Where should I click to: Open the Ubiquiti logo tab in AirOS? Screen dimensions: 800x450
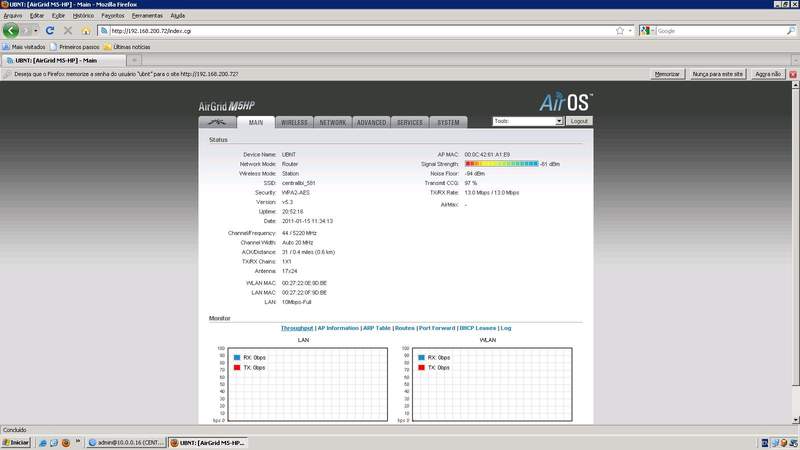coord(217,122)
